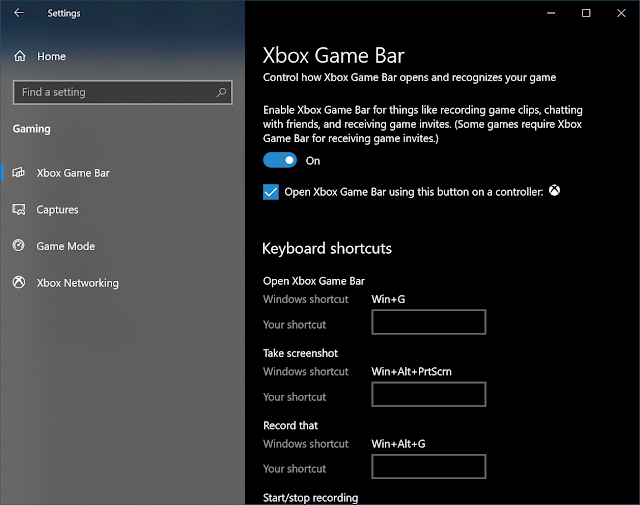This screenshot has height=505, width=640.
Task: Click the Take screenshot label
Action: point(300,353)
